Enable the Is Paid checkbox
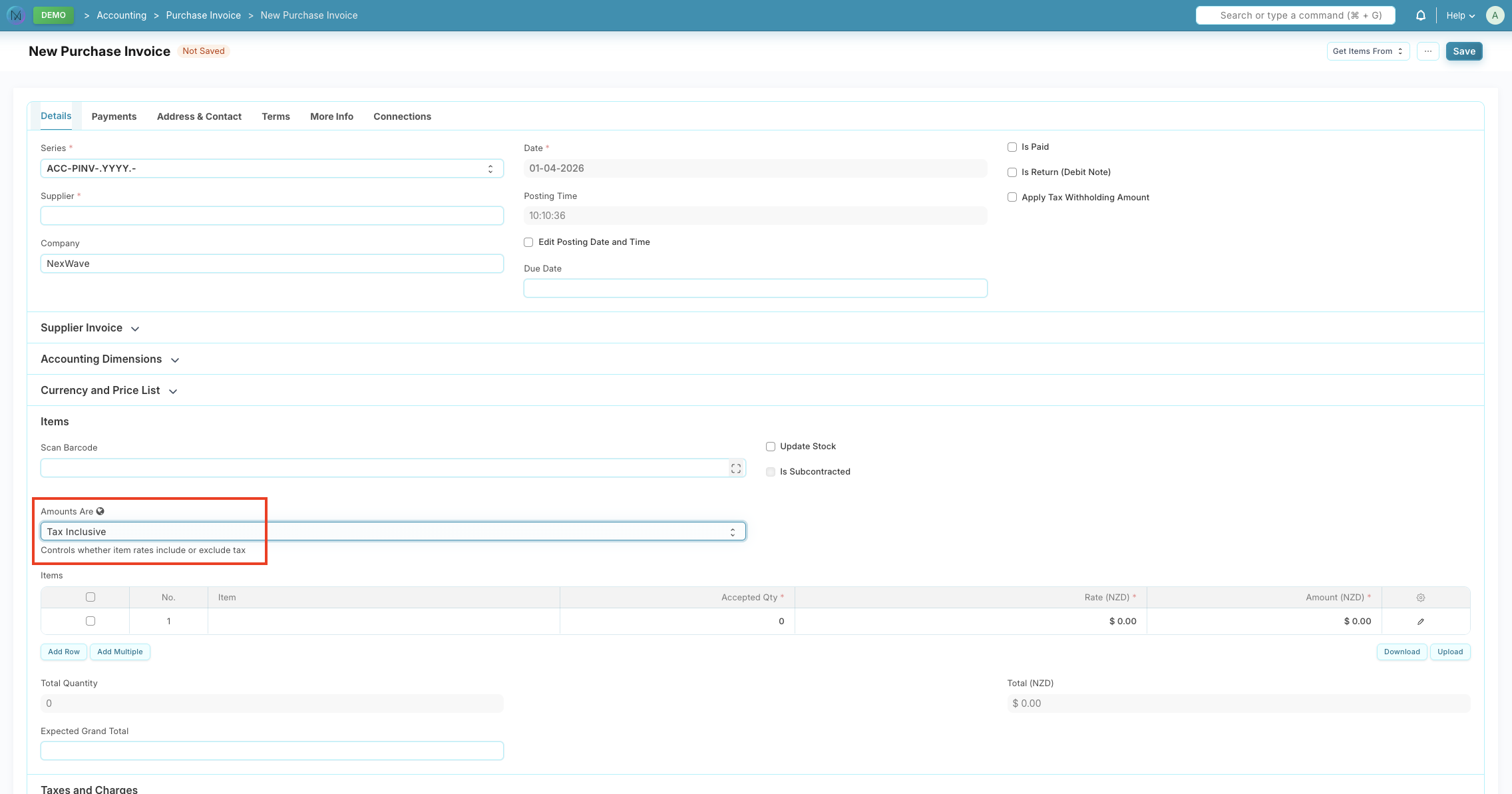The height and width of the screenshot is (794, 1512). pyautogui.click(x=1012, y=146)
